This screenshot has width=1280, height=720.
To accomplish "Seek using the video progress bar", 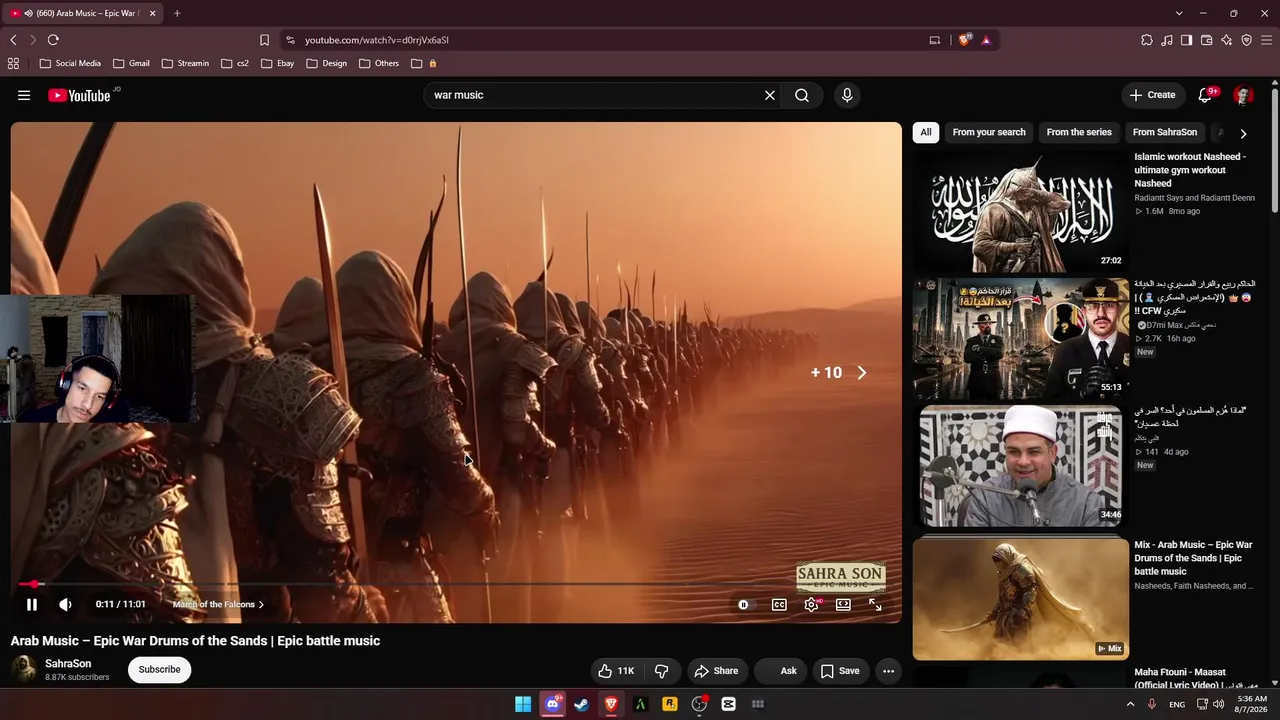I will (x=456, y=584).
